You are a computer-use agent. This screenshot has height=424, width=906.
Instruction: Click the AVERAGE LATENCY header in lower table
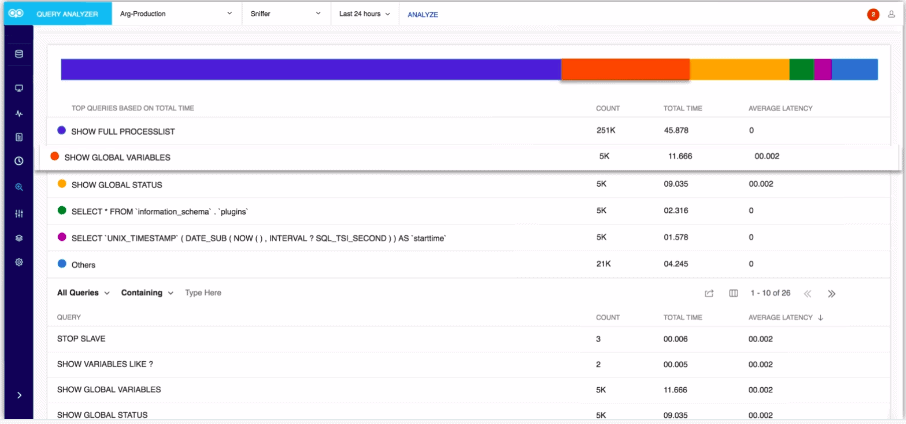point(781,317)
